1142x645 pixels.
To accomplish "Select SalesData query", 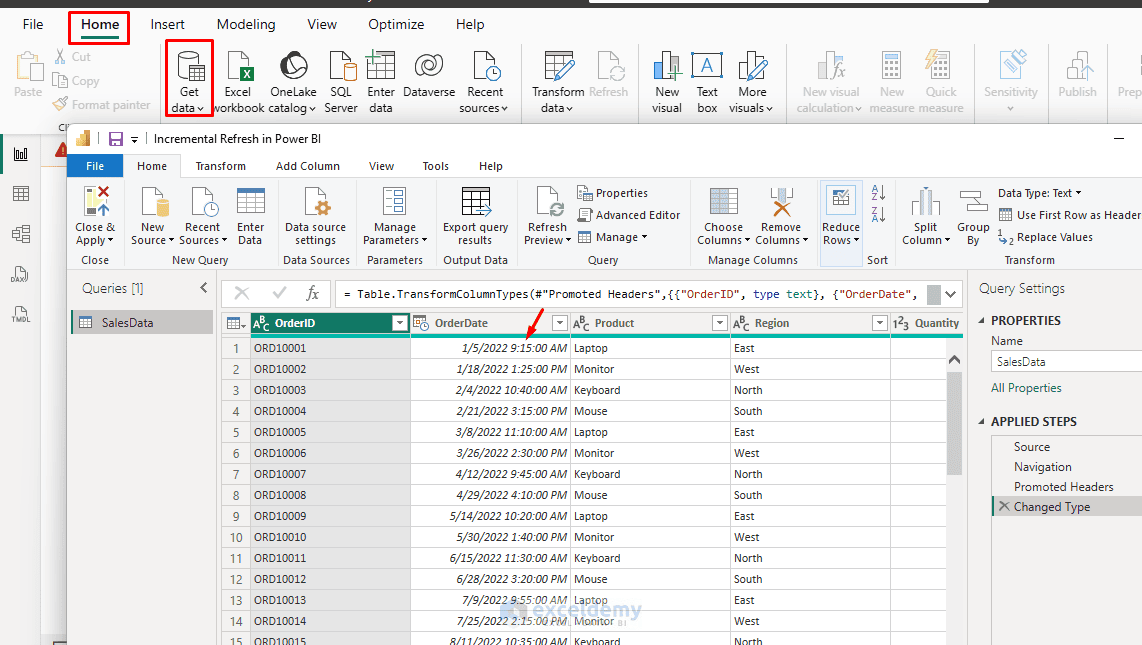I will (x=143, y=322).
